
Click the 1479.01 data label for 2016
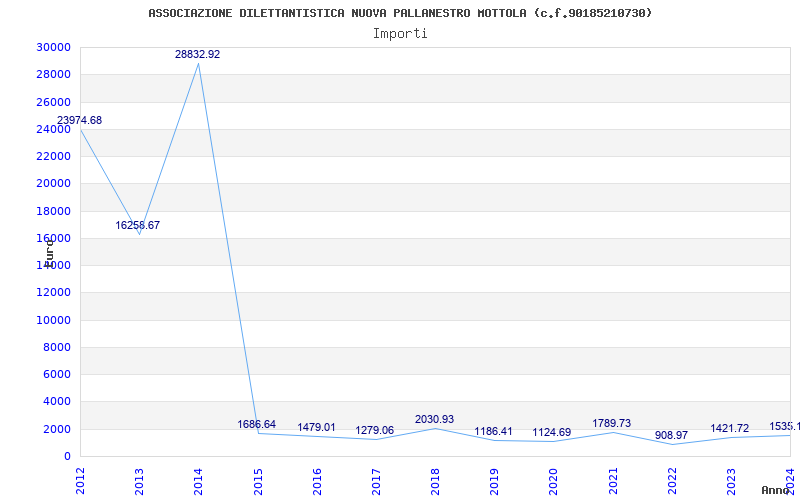pyautogui.click(x=316, y=427)
